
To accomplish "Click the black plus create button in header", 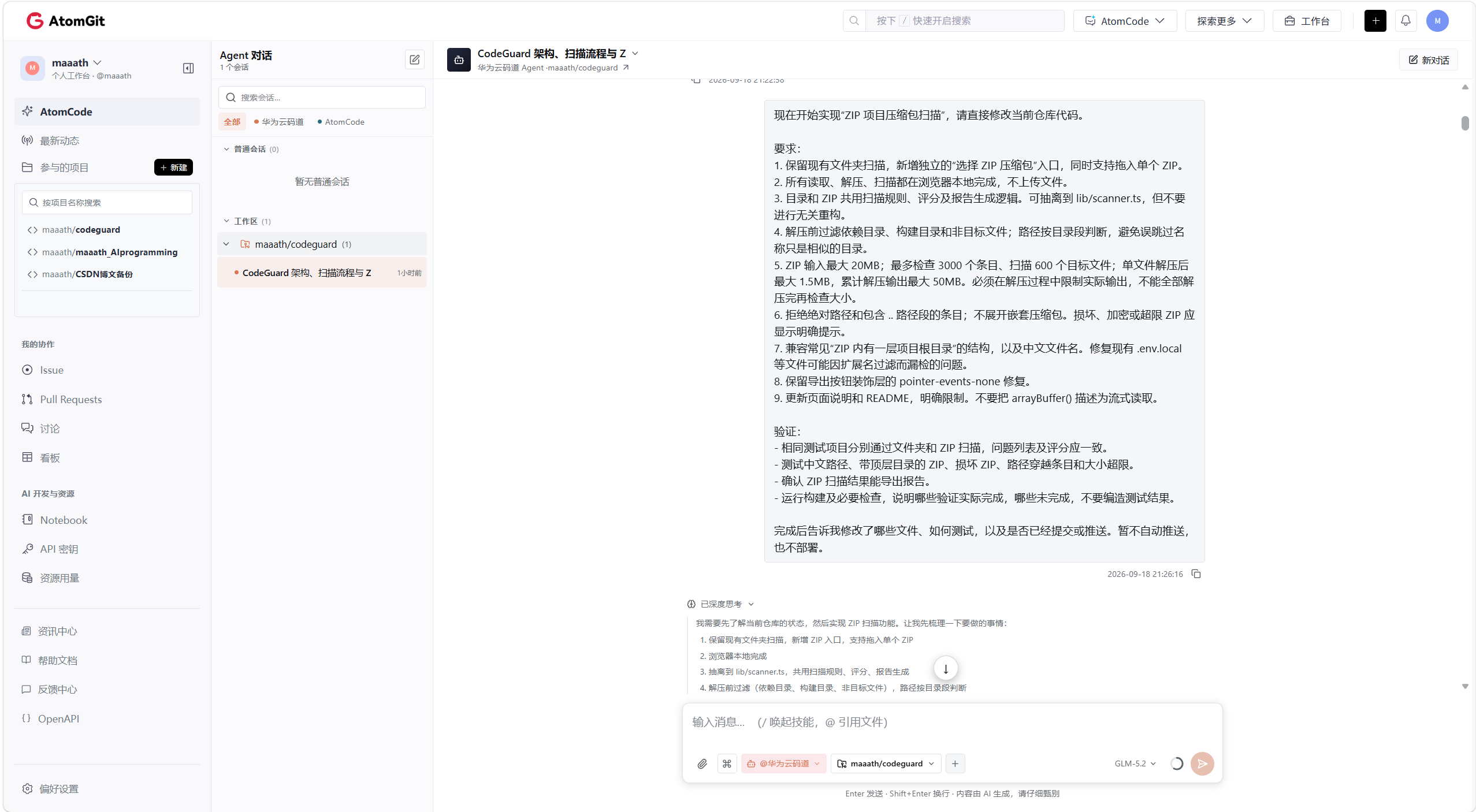I will [x=1375, y=21].
